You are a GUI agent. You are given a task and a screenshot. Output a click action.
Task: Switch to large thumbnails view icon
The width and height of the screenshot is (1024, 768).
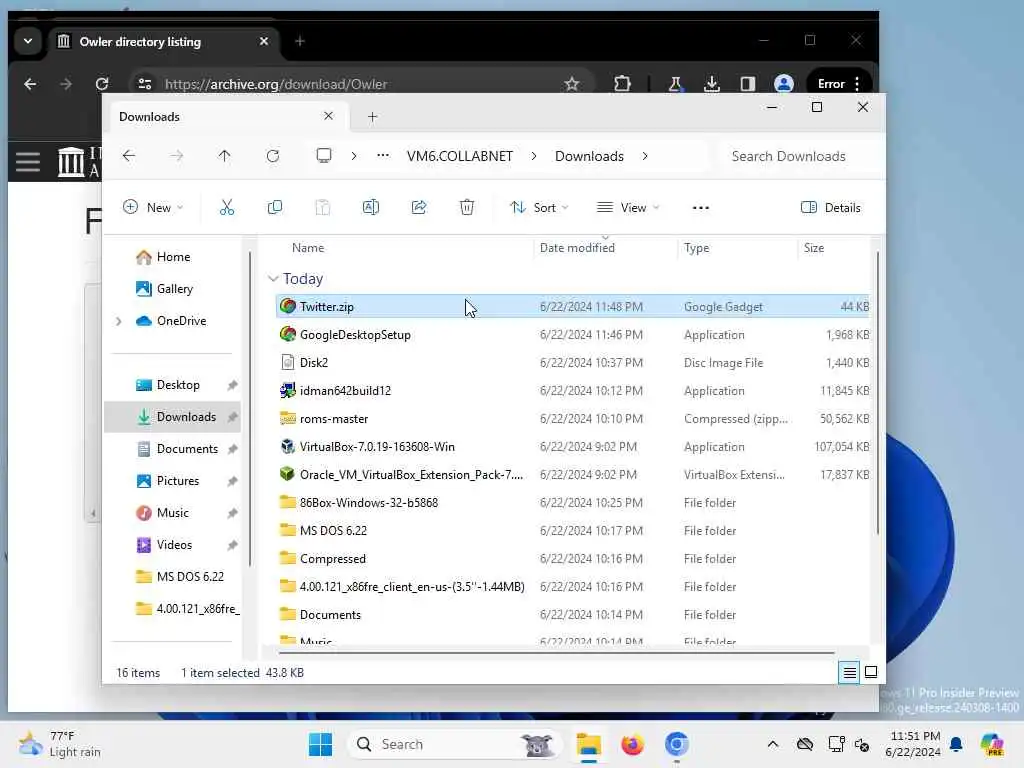871,672
